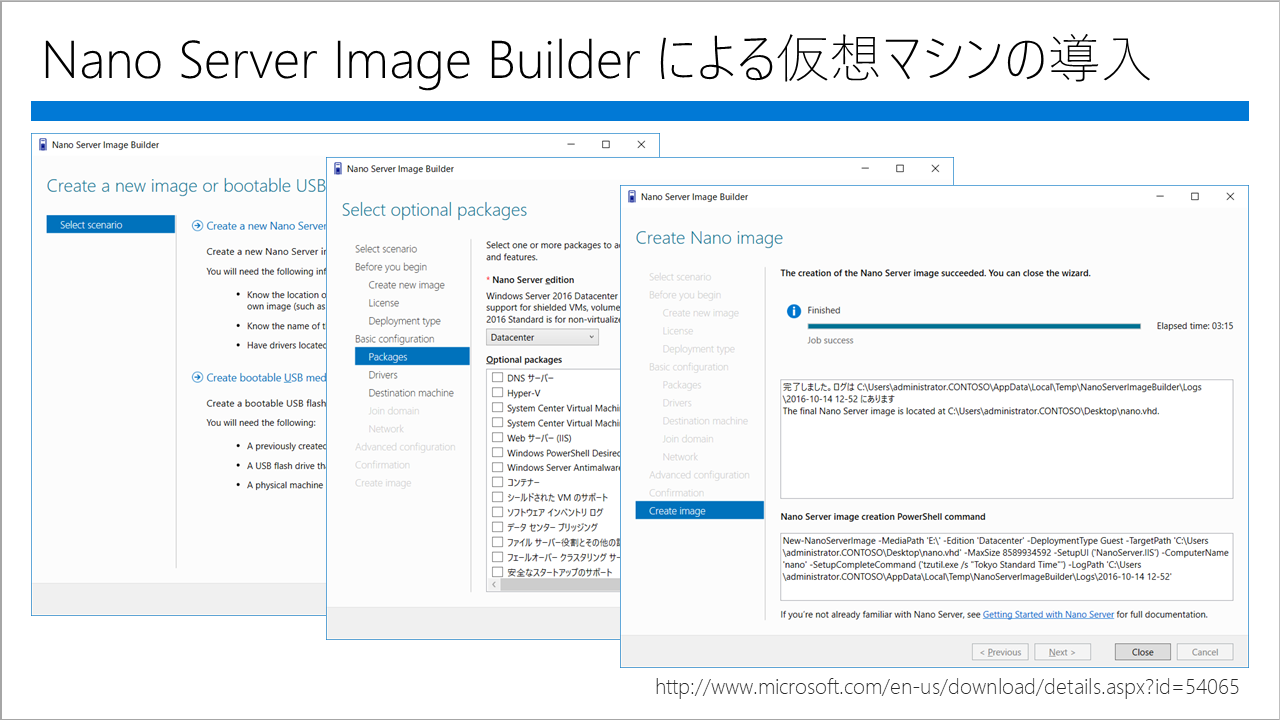Click the "Elapsed time: 03:15" text
Screen dimensions: 1280x720
[x=1195, y=326]
